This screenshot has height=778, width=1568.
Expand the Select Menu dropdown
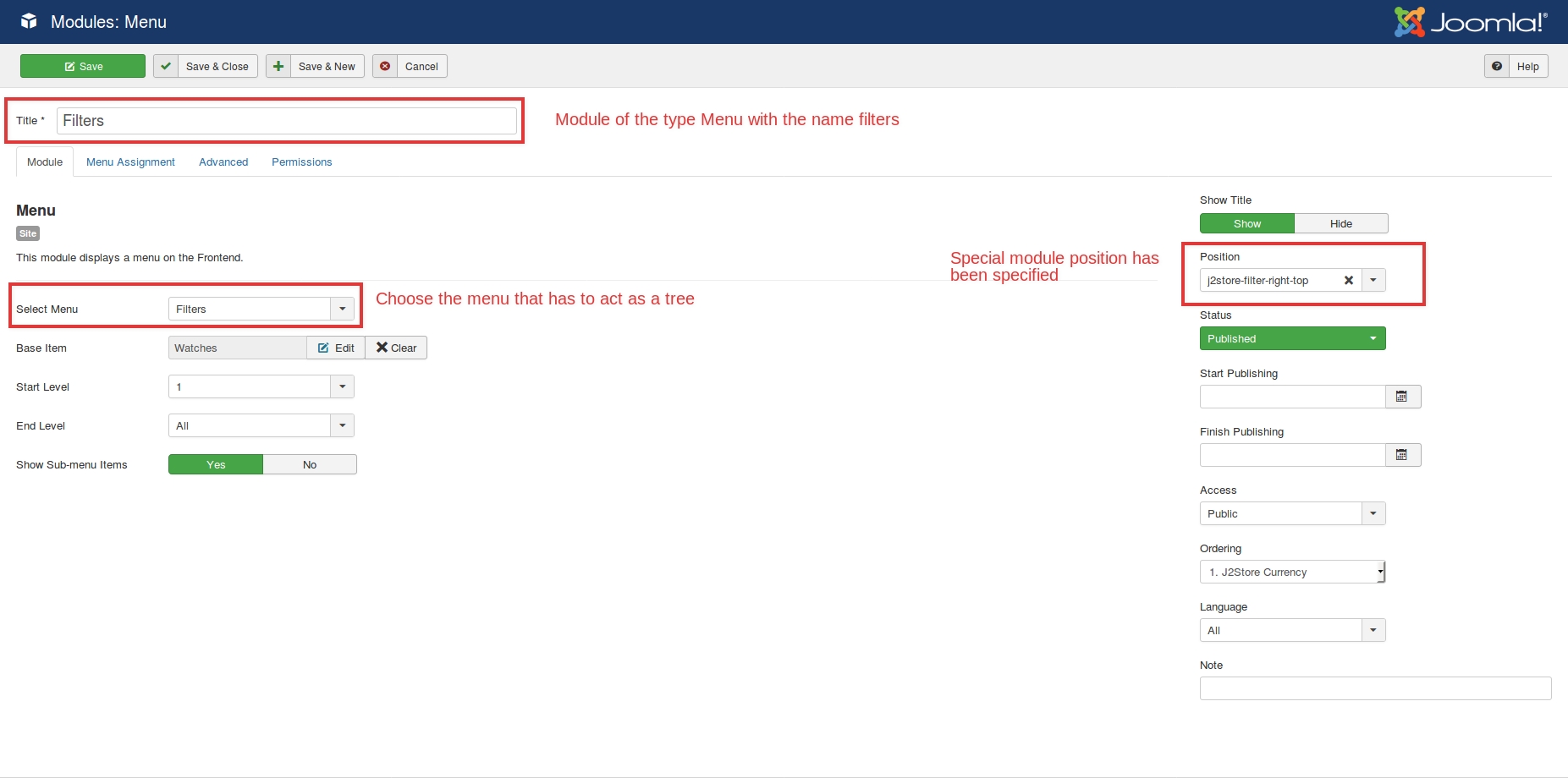coord(342,310)
